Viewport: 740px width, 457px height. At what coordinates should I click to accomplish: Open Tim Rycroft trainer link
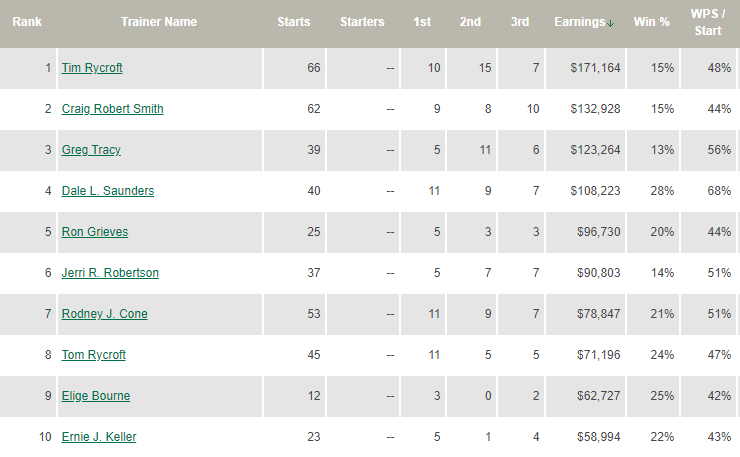click(92, 68)
